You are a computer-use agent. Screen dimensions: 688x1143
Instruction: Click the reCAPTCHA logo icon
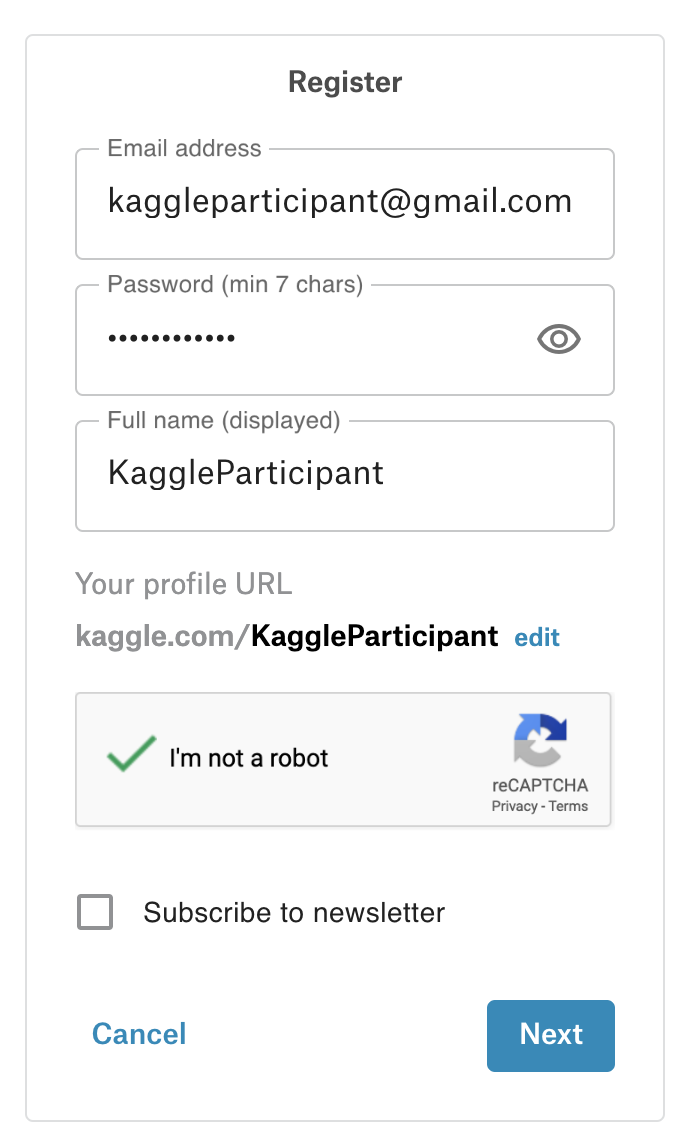[x=540, y=740]
